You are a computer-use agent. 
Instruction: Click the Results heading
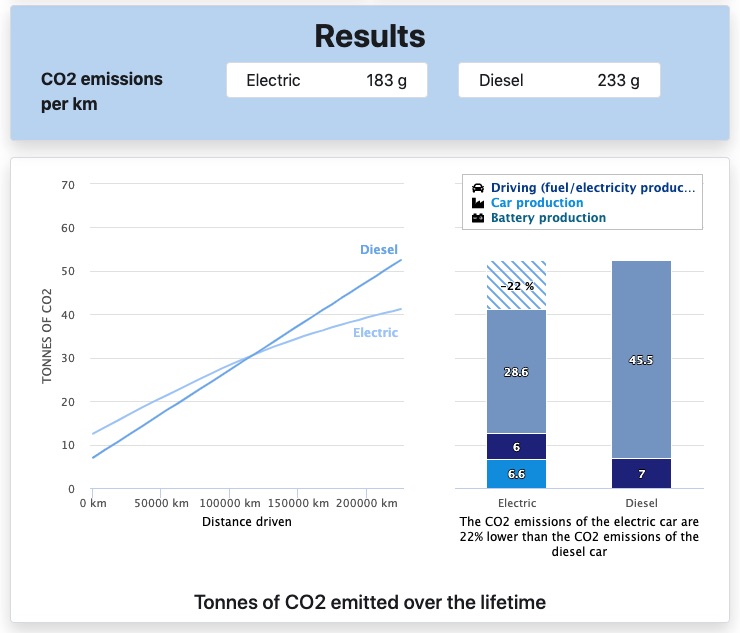click(x=370, y=36)
